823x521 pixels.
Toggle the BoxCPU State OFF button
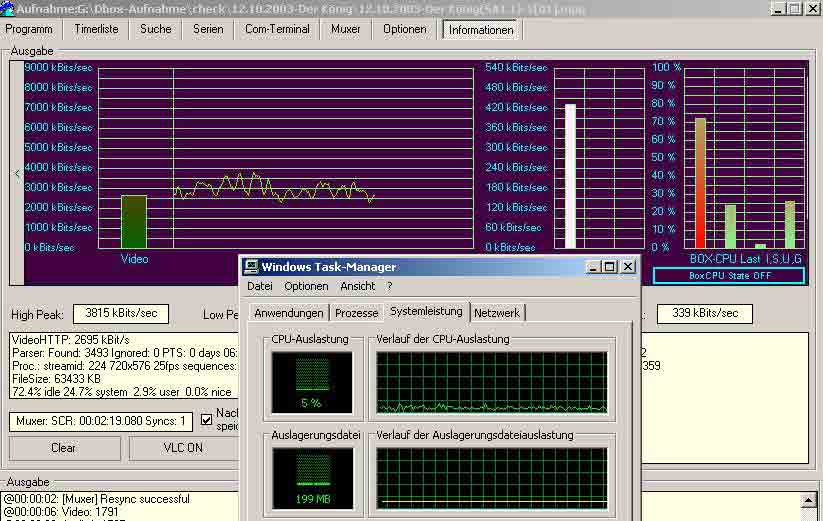coord(729,276)
